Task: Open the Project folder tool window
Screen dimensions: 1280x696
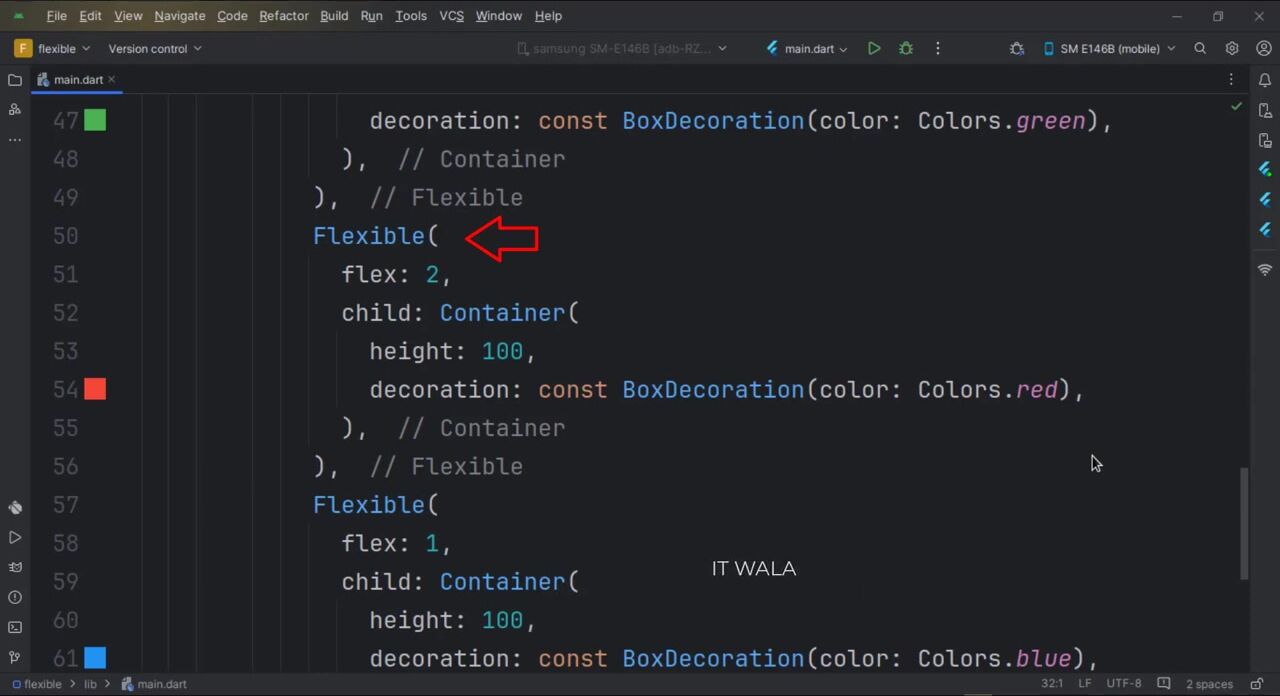Action: point(15,80)
